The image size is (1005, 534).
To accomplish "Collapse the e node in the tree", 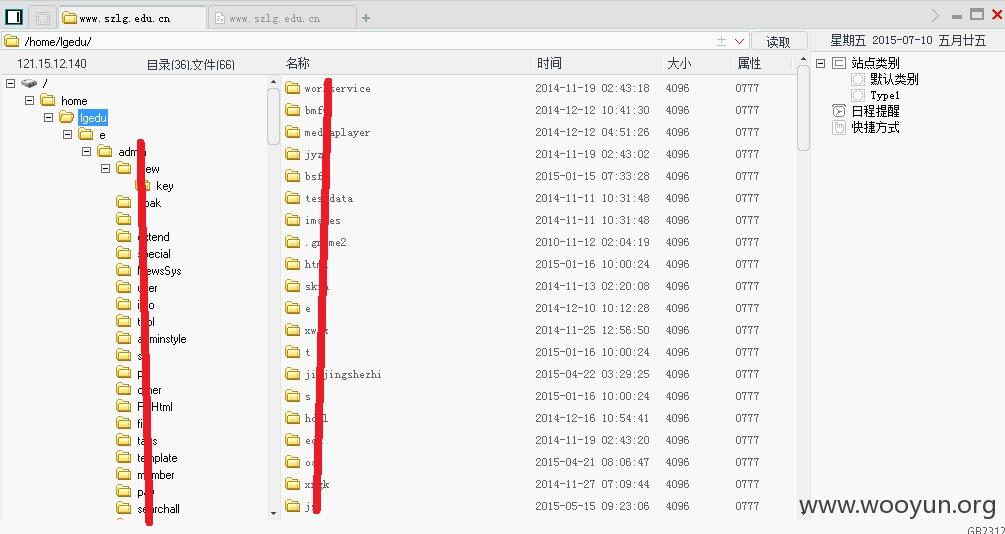I will coord(67,135).
